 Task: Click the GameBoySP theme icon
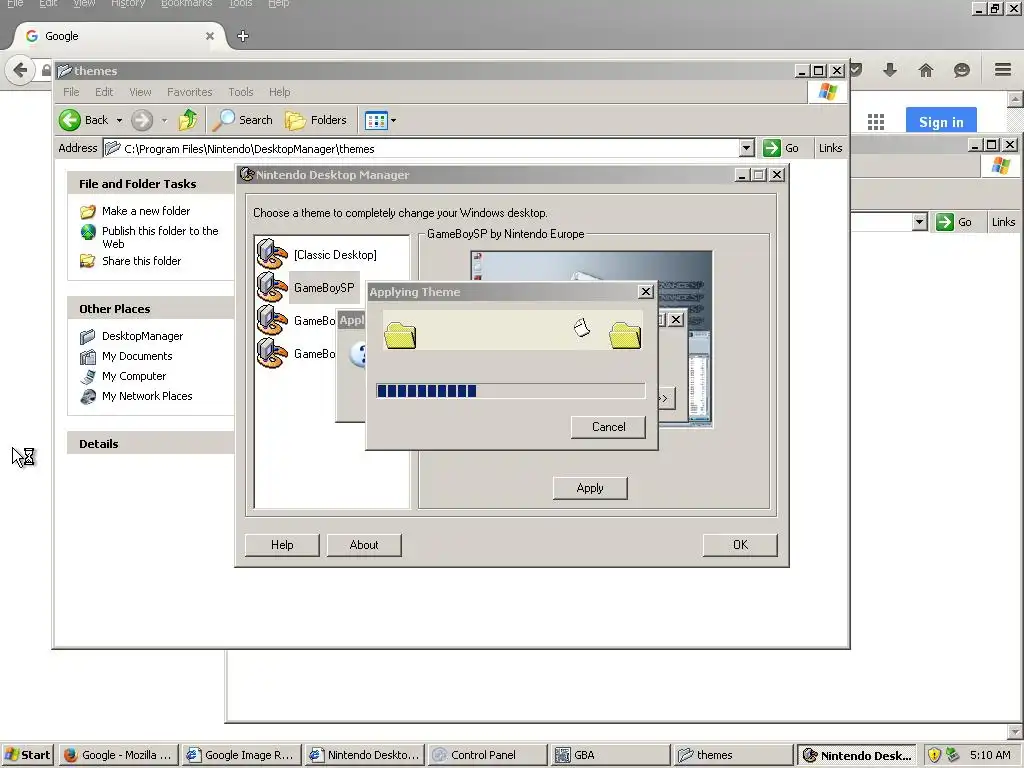[x=272, y=287]
